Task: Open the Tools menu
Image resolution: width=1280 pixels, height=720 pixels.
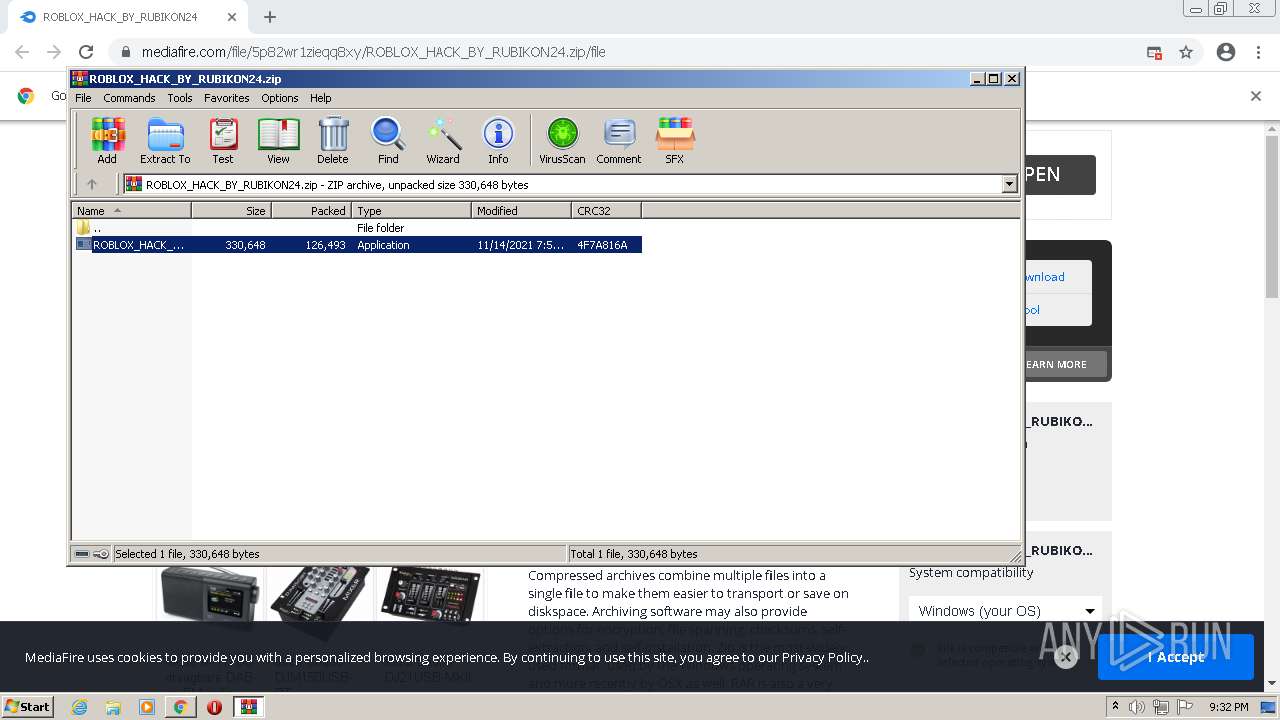Action: pyautogui.click(x=180, y=98)
